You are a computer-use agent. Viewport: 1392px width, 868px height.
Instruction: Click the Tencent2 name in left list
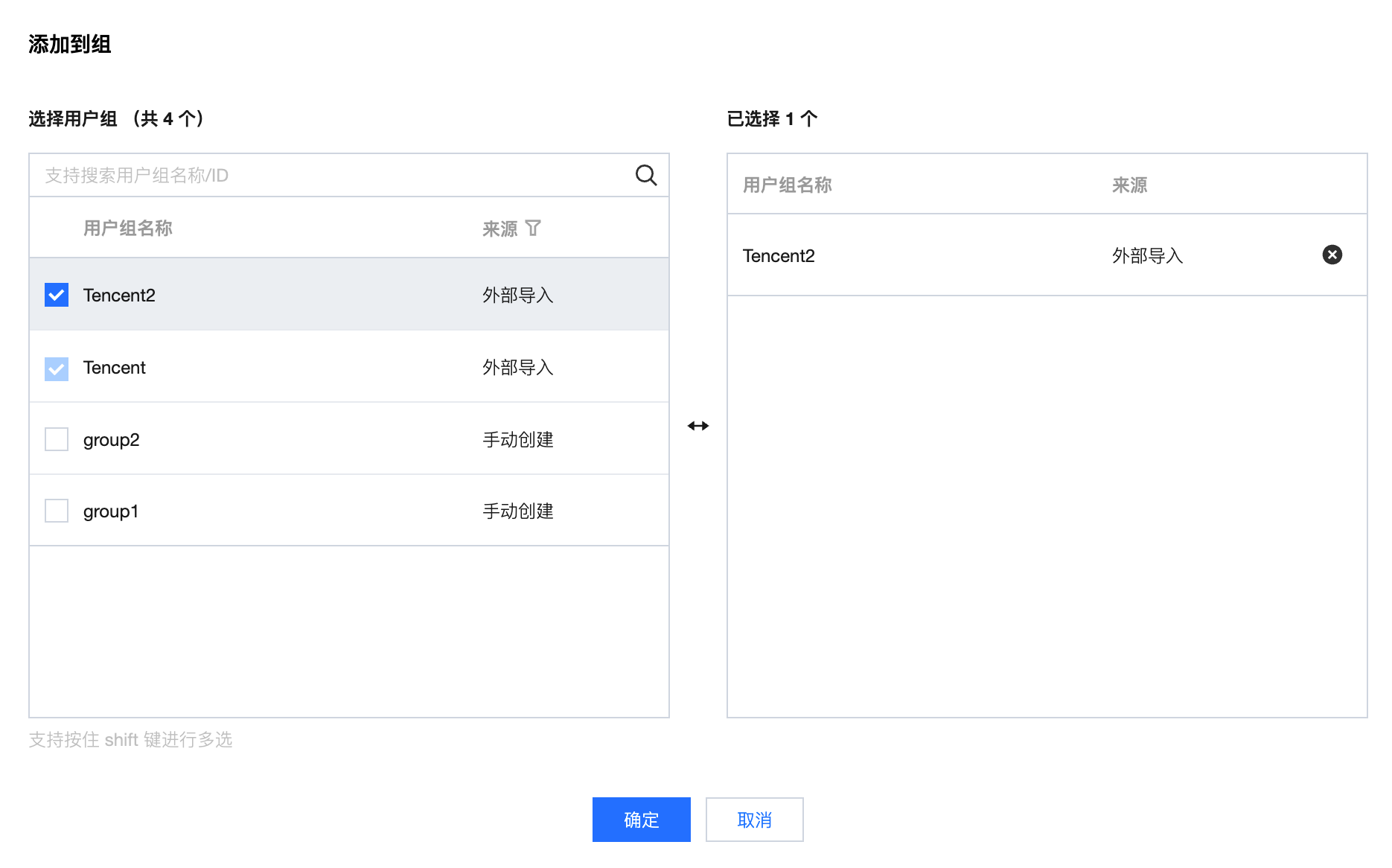[119, 296]
